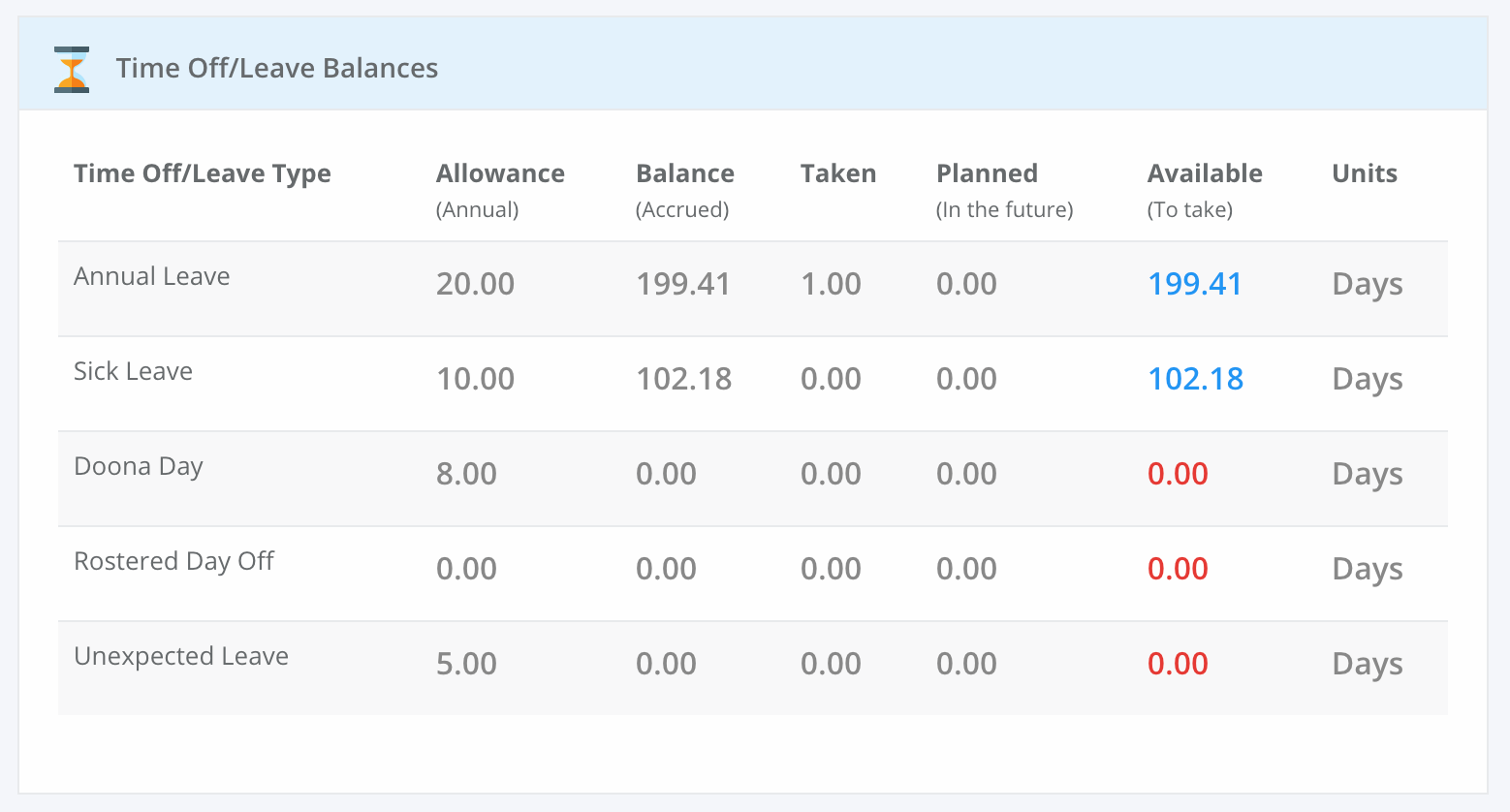Select the Annual Leave row label
The height and width of the screenshot is (812, 1510).
pyautogui.click(x=152, y=276)
